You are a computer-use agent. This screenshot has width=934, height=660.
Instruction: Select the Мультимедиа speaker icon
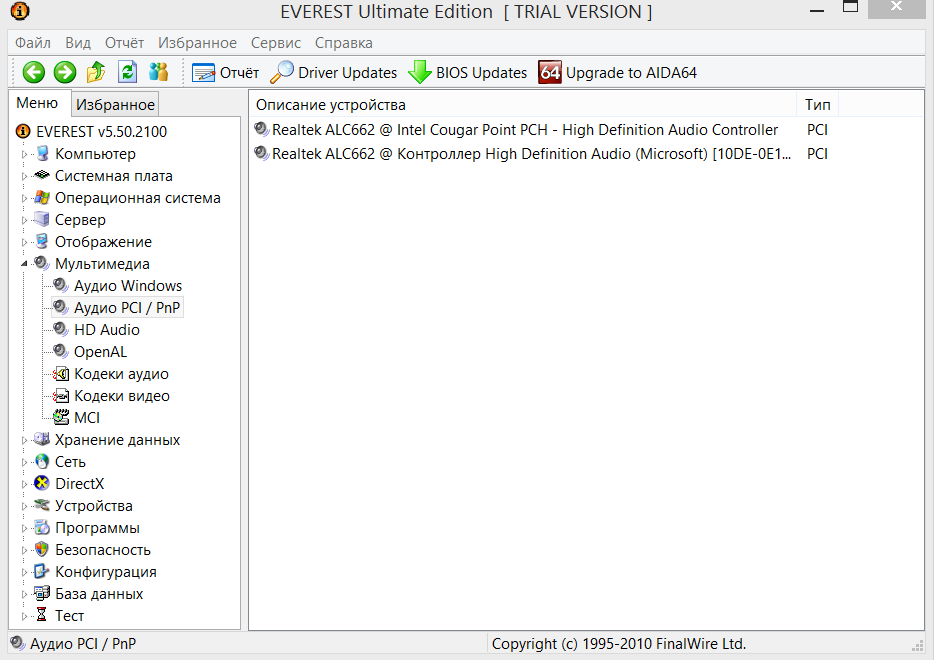tap(41, 263)
